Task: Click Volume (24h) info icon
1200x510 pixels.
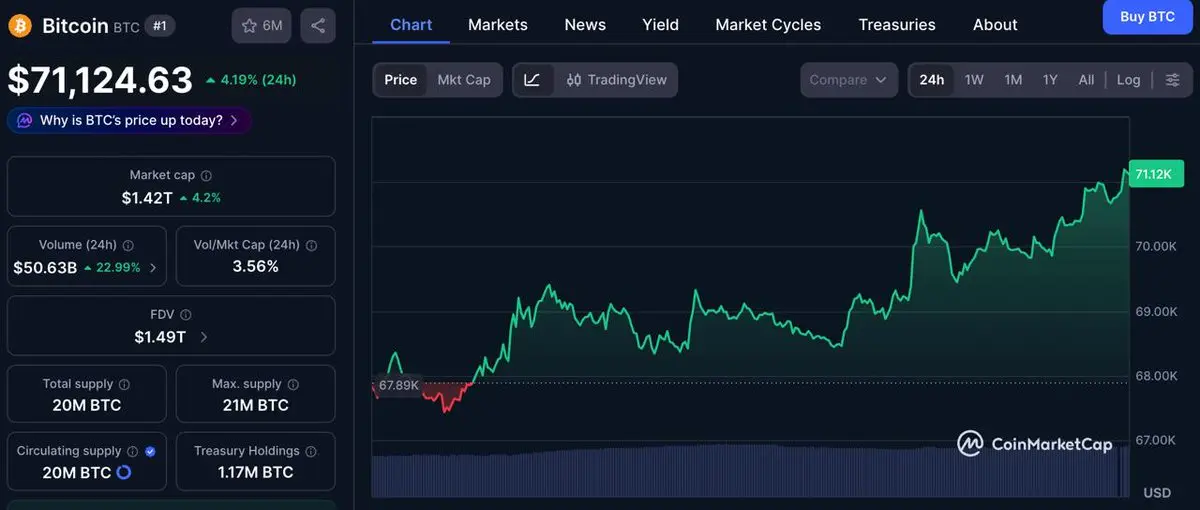Action: click(128, 245)
